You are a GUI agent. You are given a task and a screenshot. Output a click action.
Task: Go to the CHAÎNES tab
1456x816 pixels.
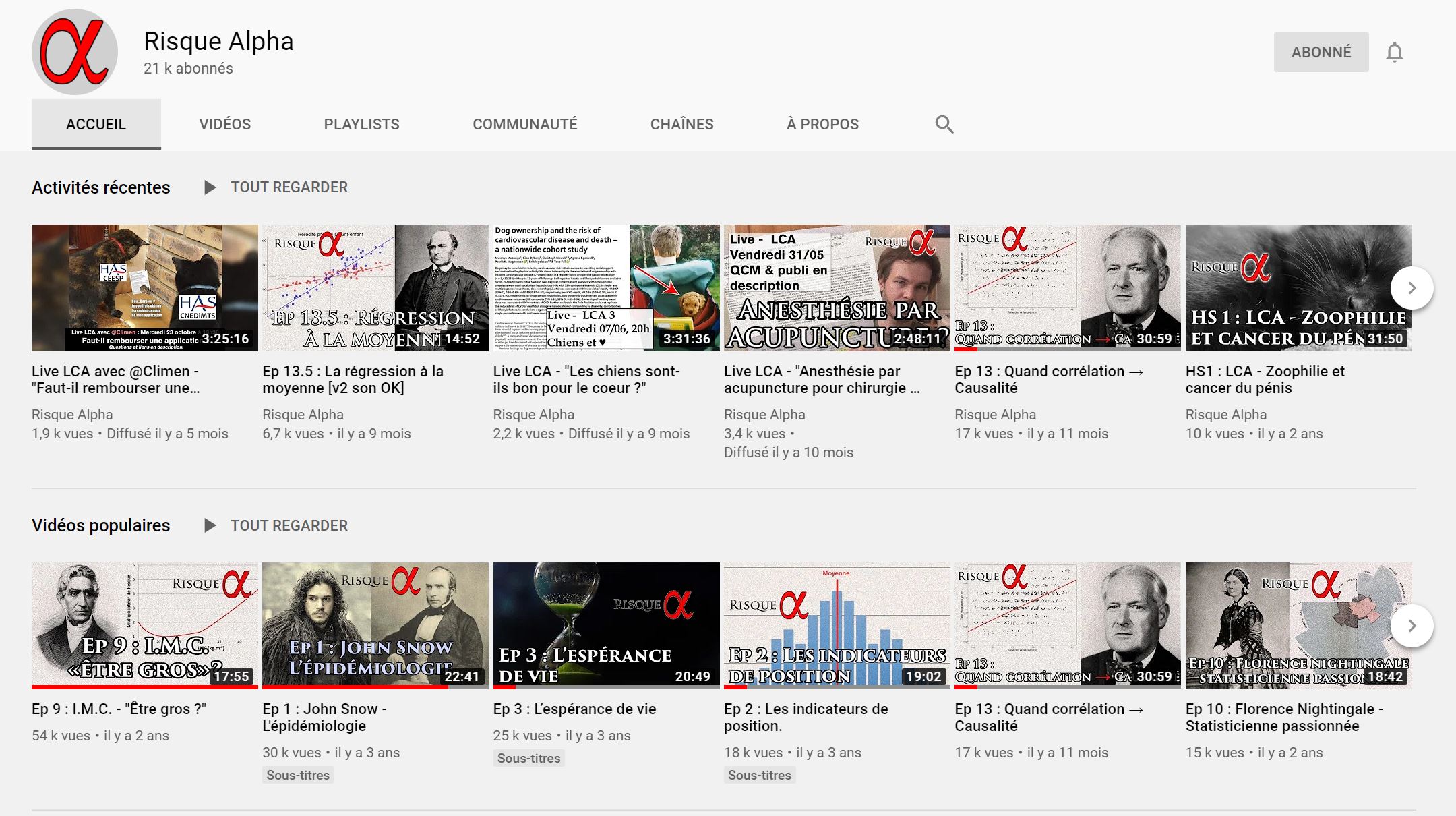[x=681, y=124]
